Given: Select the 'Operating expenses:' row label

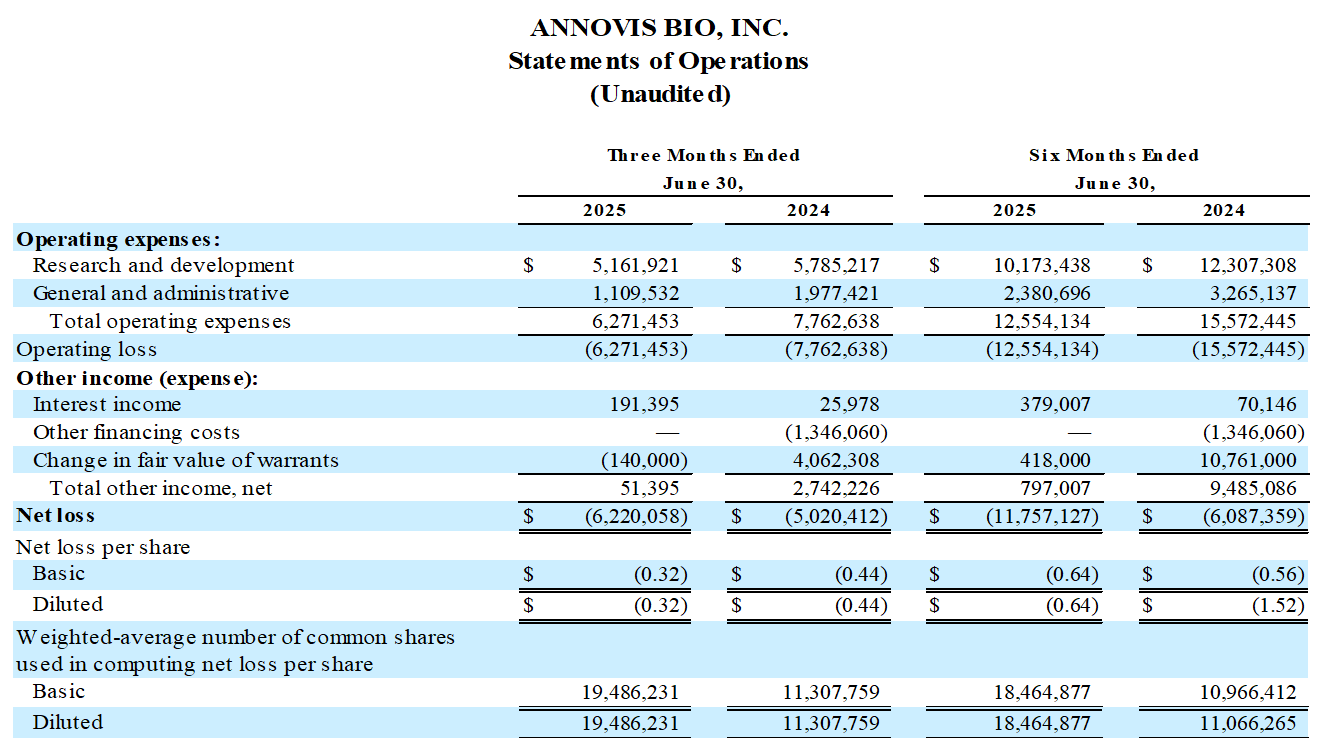Looking at the screenshot, I should point(118,240).
